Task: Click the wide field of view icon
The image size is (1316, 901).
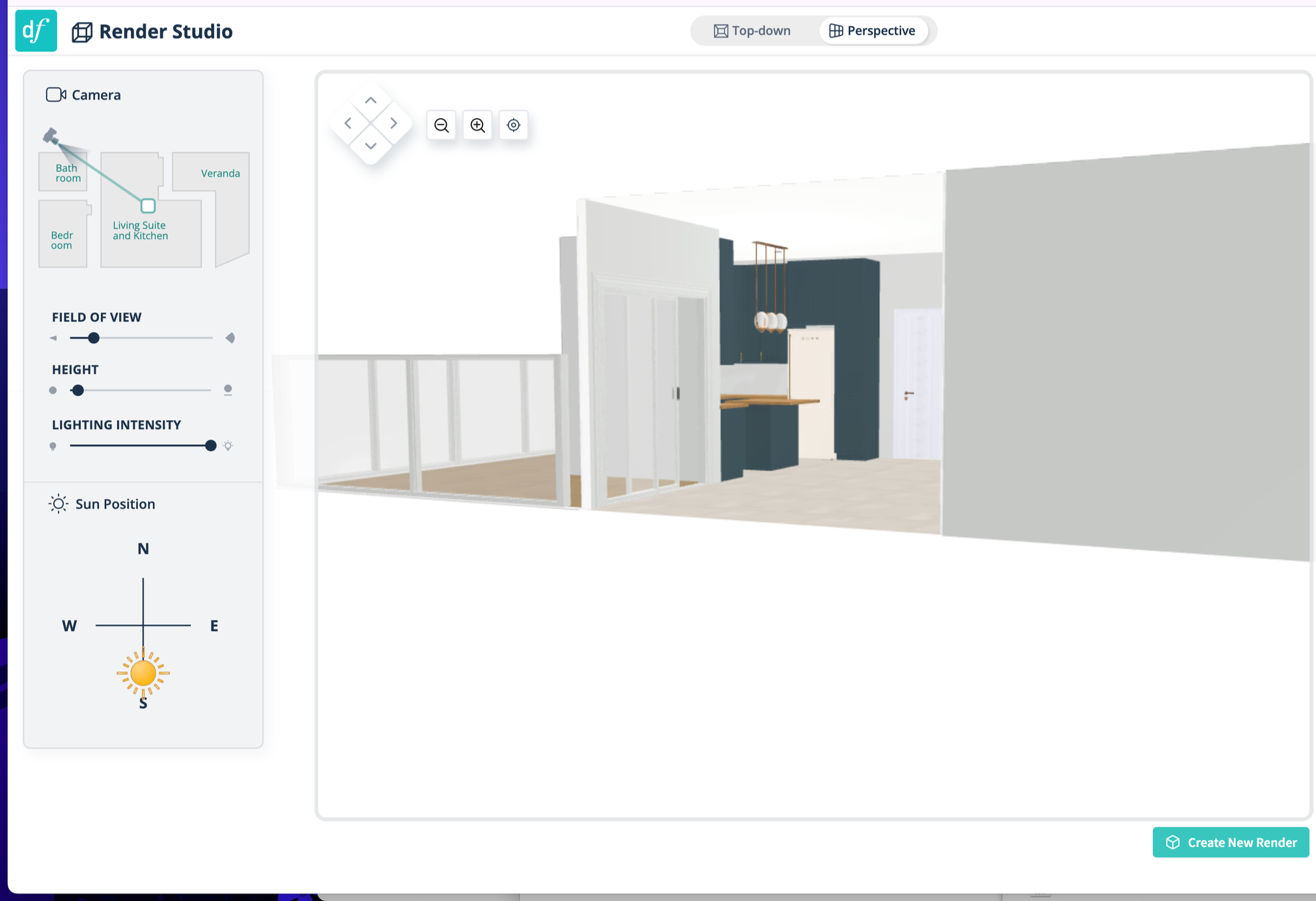Action: click(x=230, y=338)
